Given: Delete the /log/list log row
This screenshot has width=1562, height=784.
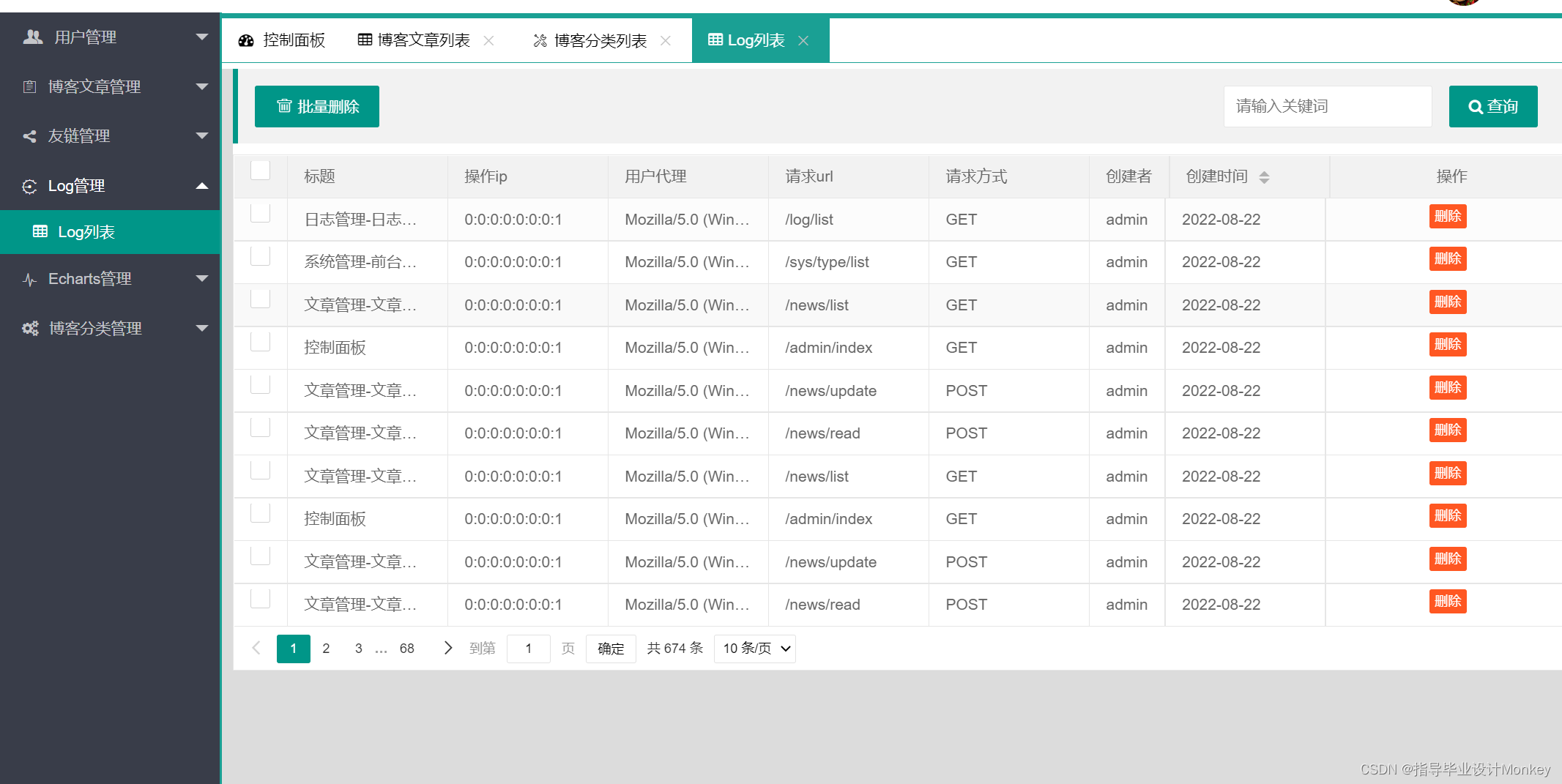Looking at the screenshot, I should 1448,217.
